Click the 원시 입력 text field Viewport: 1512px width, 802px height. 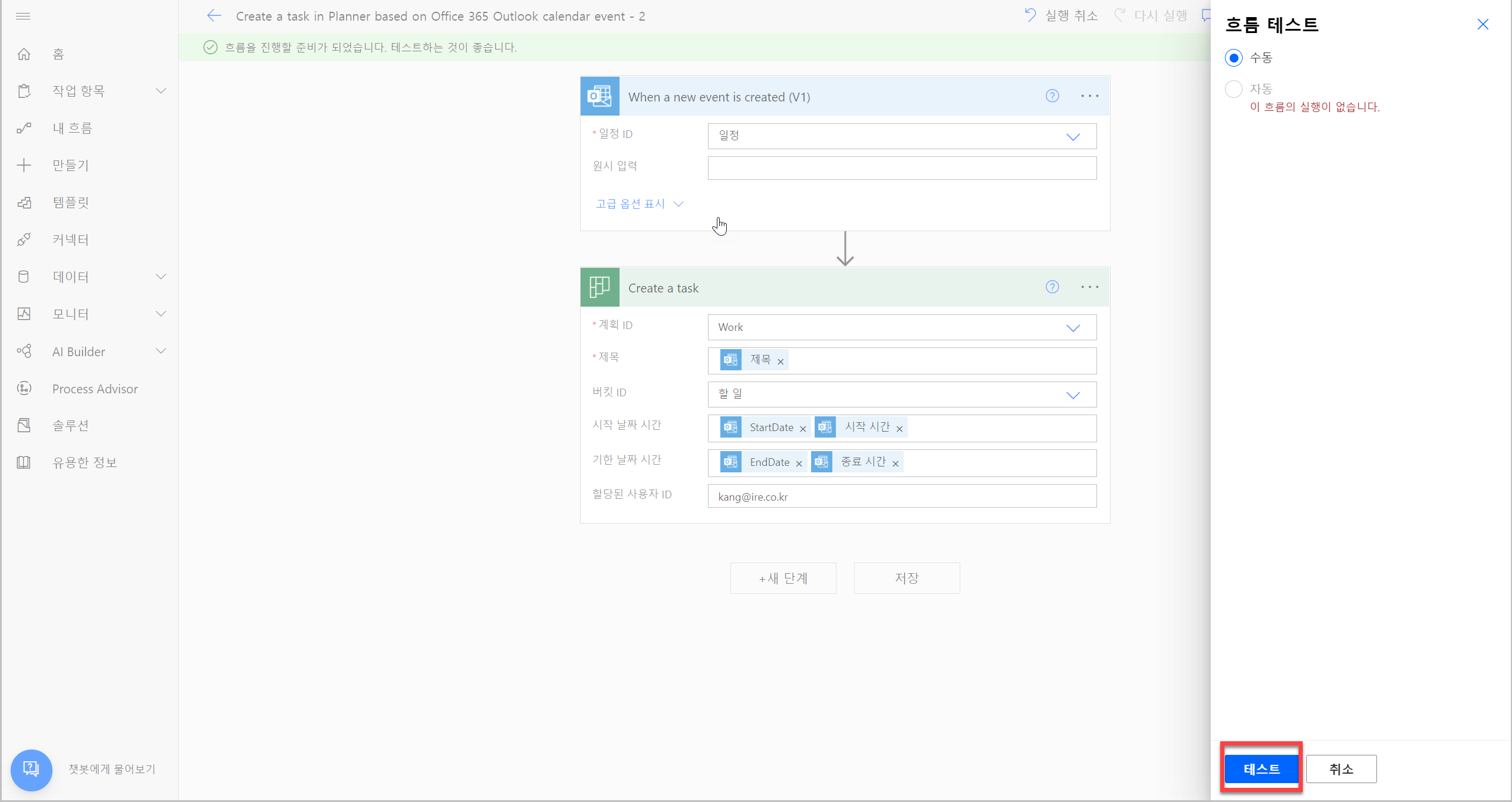click(x=902, y=168)
